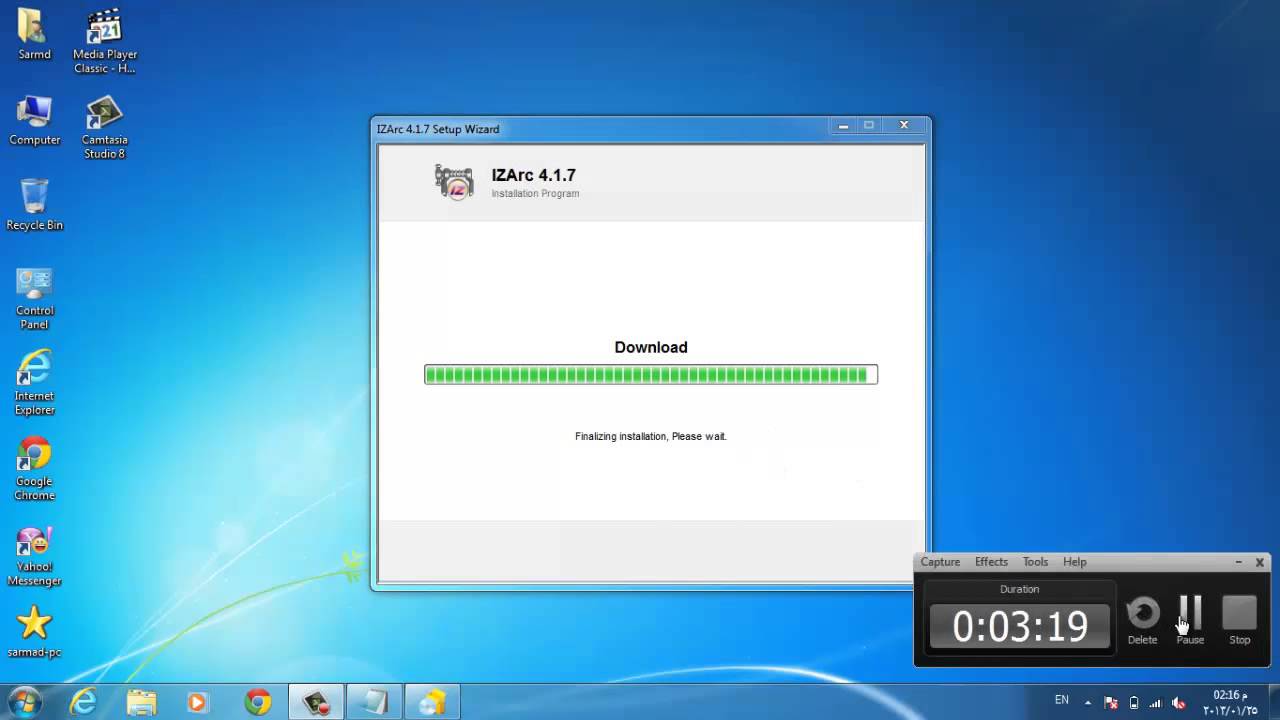The height and width of the screenshot is (720, 1280).
Task: Click IZArc logo in setup header
Action: pyautogui.click(x=454, y=182)
